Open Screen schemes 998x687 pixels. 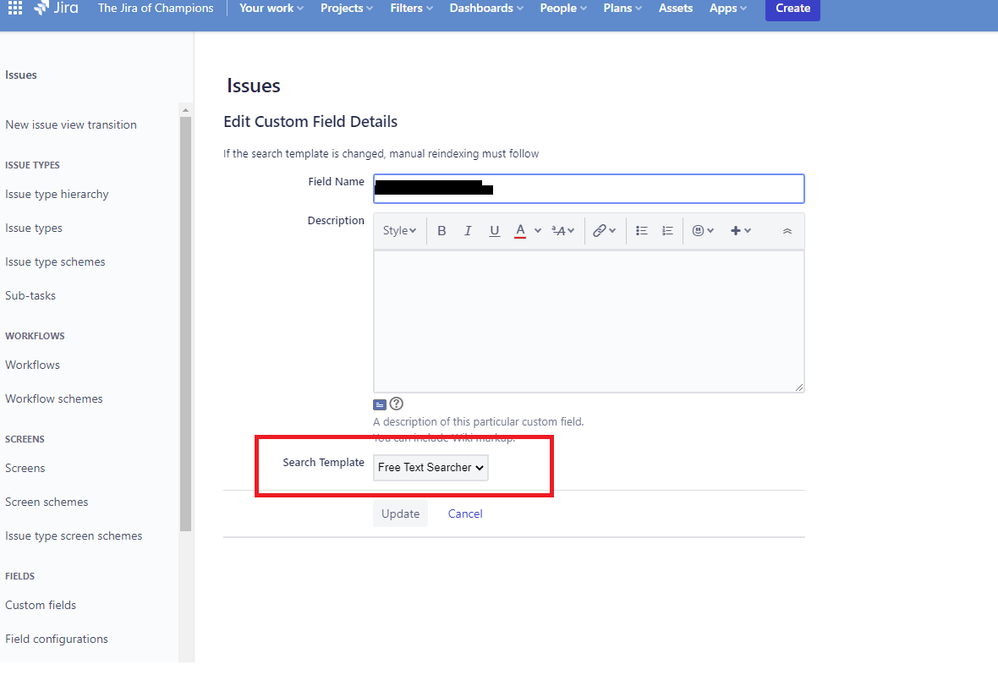click(x=46, y=502)
